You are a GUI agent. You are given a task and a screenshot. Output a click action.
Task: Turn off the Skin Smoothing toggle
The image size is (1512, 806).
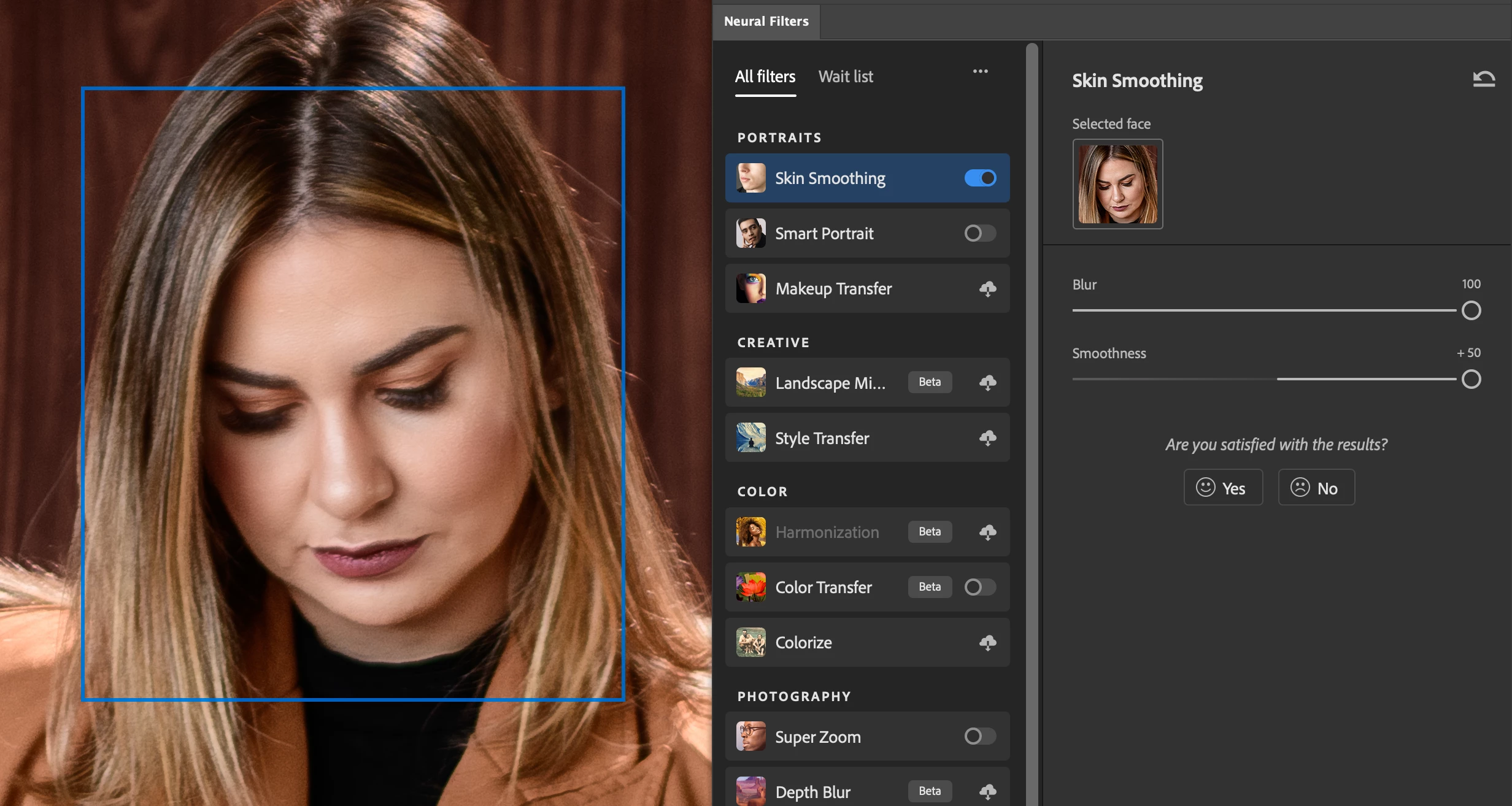coord(980,178)
